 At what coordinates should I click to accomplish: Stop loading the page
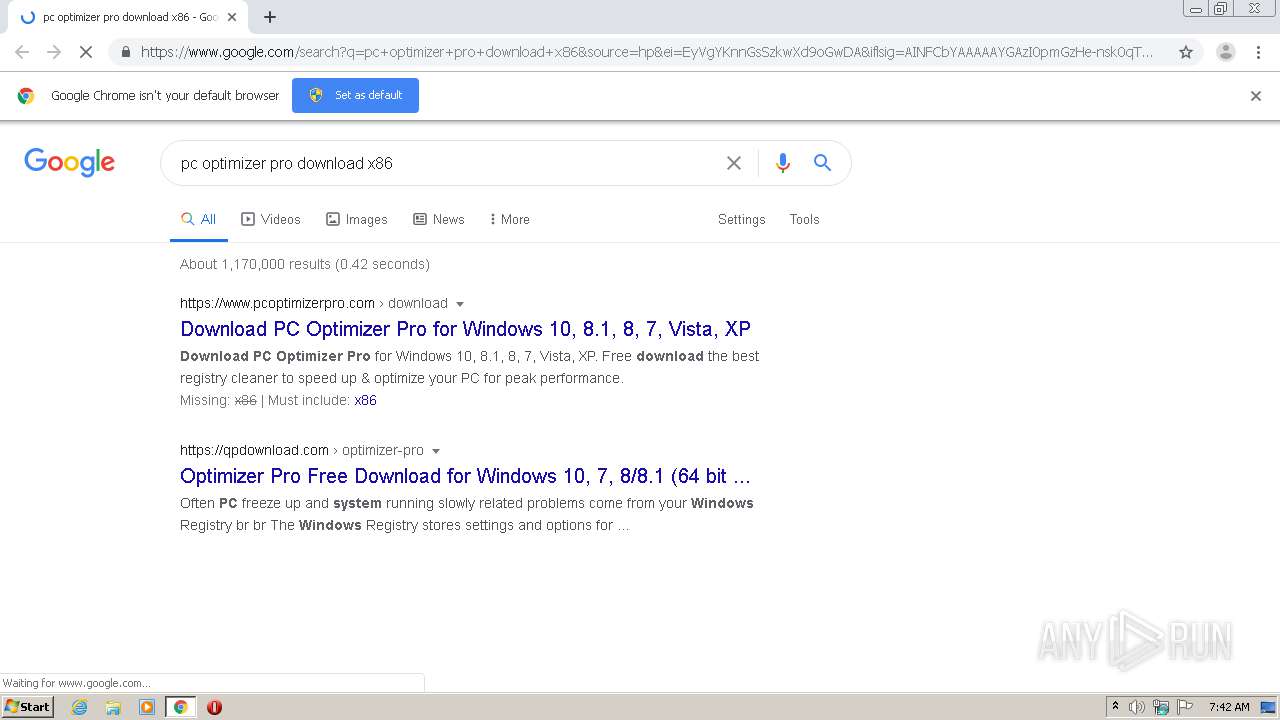[86, 52]
